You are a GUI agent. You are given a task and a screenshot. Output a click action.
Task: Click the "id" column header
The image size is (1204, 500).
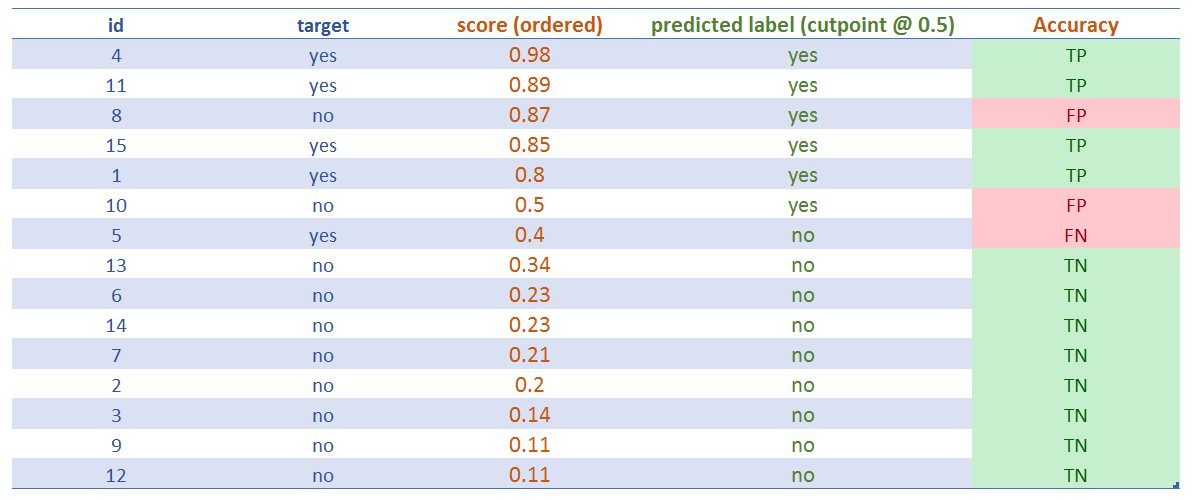116,26
